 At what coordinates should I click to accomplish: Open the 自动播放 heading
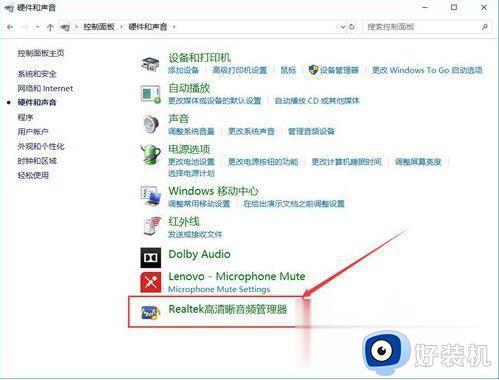(189, 88)
